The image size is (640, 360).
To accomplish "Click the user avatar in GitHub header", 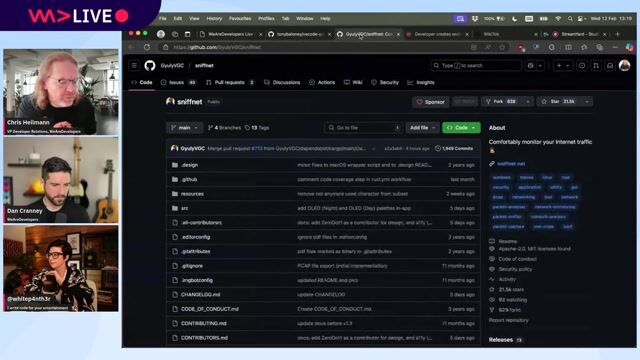I will coord(624,65).
